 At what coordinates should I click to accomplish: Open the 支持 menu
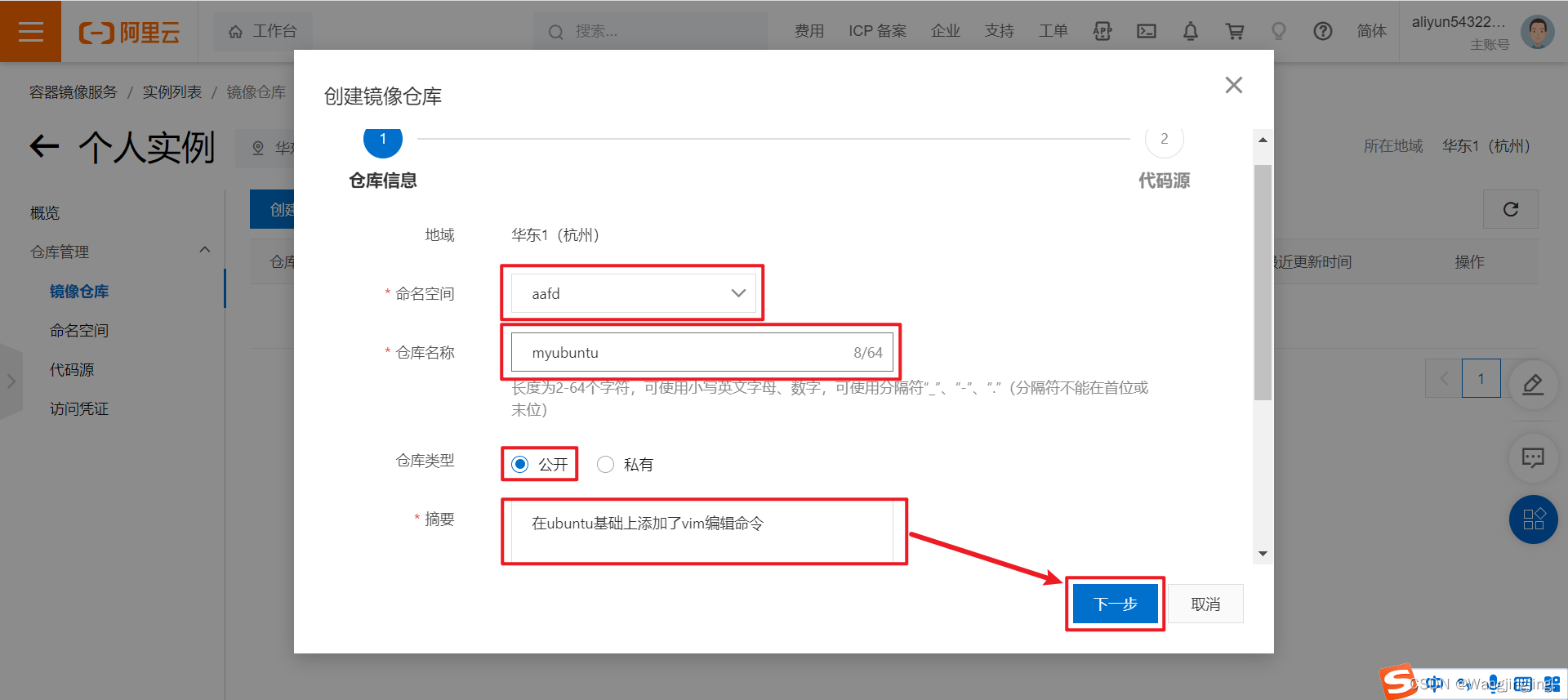999,31
